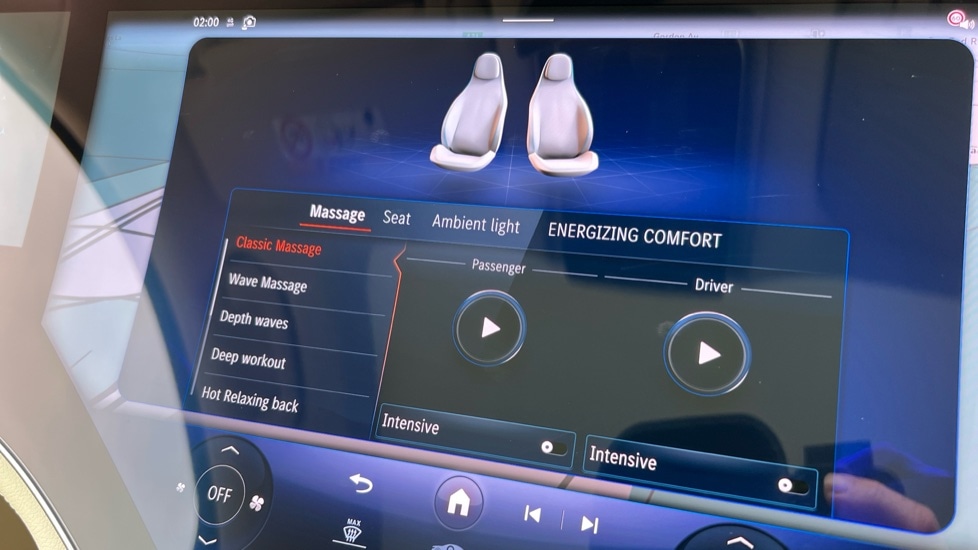
Task: Increase fan with the up chevron above OFF
Action: click(x=230, y=450)
